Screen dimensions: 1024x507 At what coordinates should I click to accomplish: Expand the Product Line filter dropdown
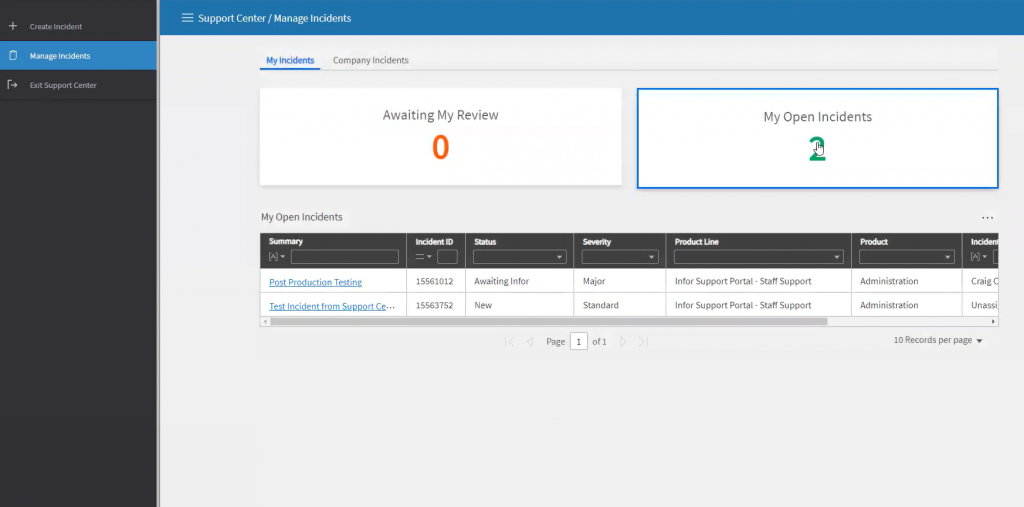(x=758, y=257)
